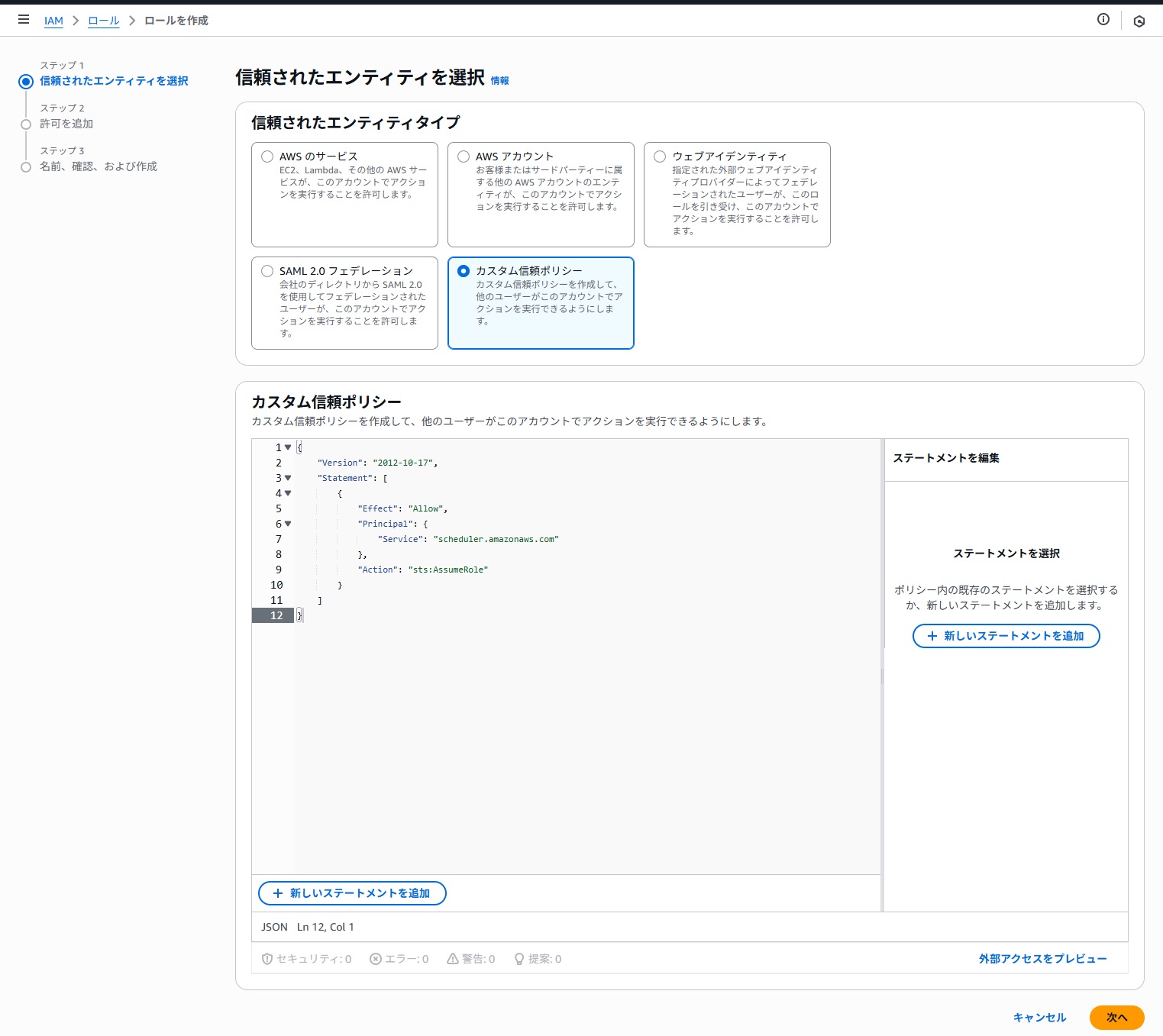Choose the ウェブアイデンティティ radio option
Viewport: 1163px width, 1036px height.
[x=660, y=157]
